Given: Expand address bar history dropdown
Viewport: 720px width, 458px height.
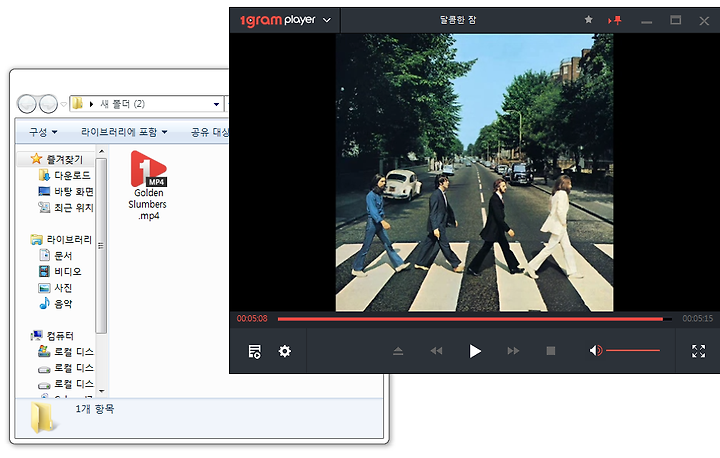Looking at the screenshot, I should point(216,104).
